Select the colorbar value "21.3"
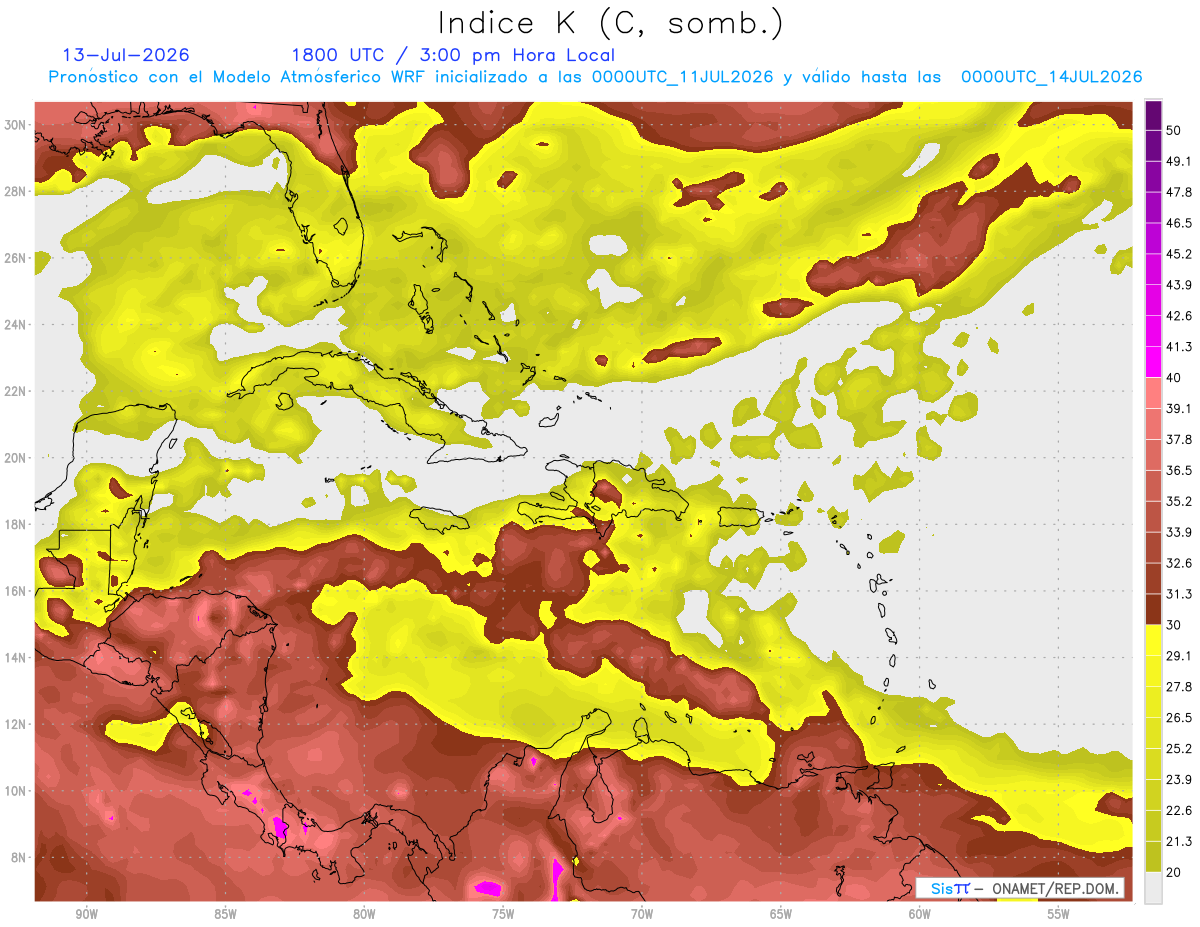Viewport: 1200px width, 927px height. [1179, 842]
